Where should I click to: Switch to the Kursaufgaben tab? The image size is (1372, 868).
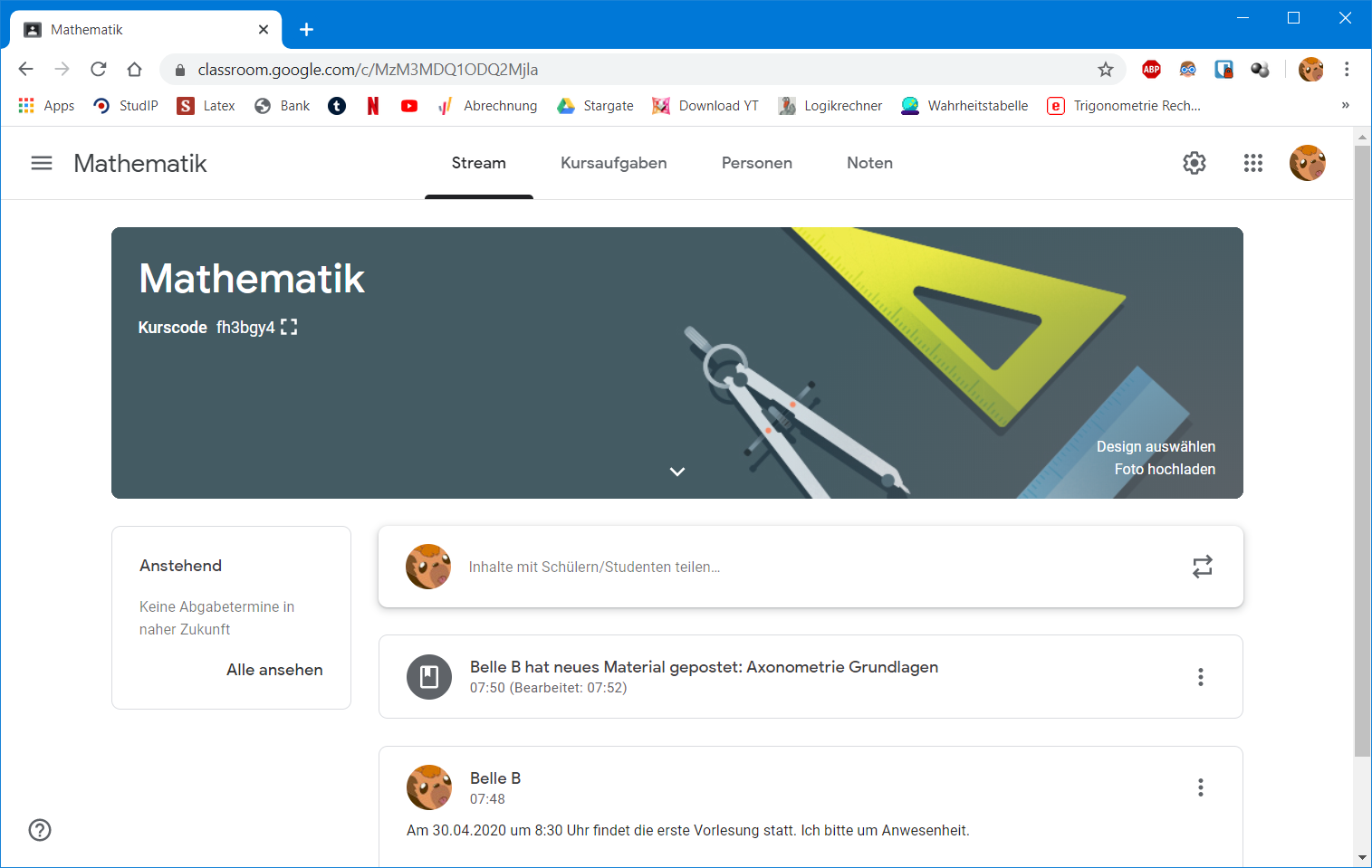coord(614,163)
